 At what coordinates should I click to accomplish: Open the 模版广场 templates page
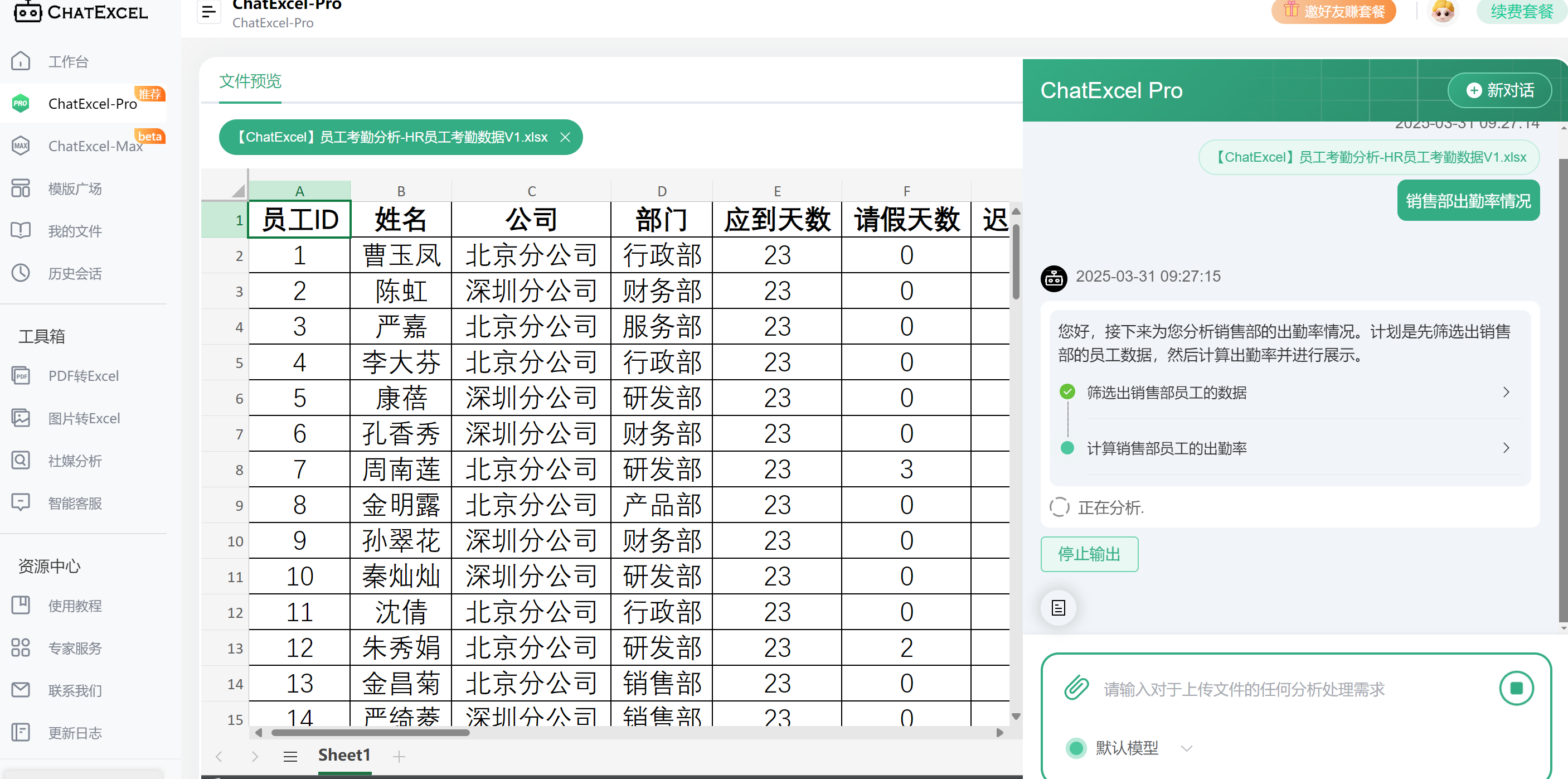tap(75, 189)
